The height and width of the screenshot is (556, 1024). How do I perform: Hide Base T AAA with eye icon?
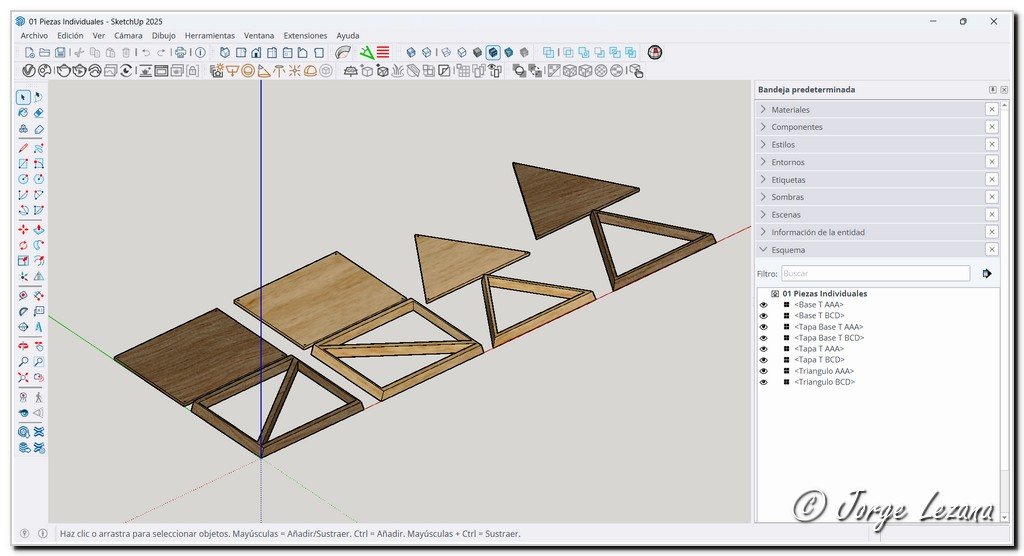(764, 305)
